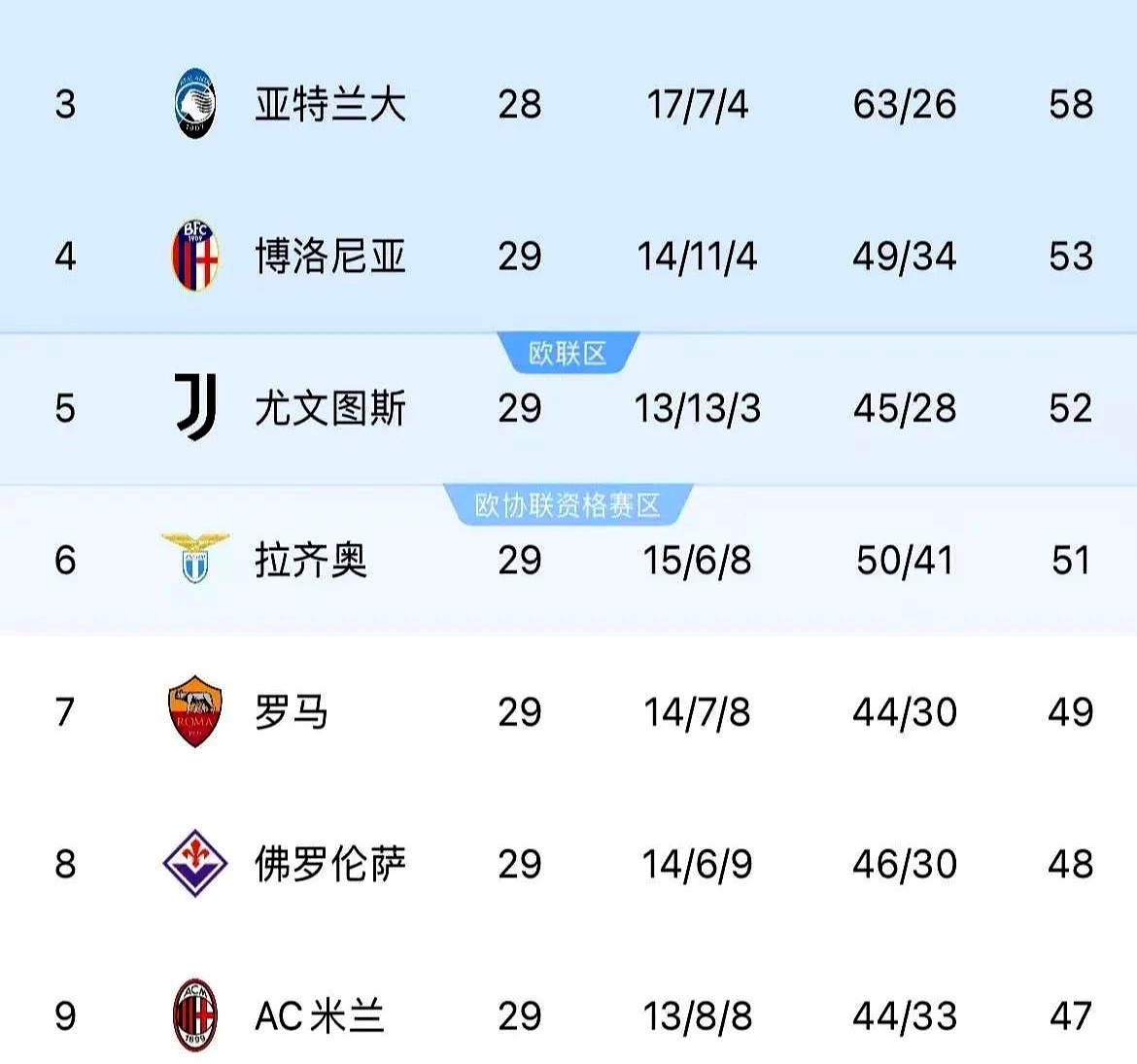Select the 罗马 team name
This screenshot has width=1137, height=1064.
[292, 712]
